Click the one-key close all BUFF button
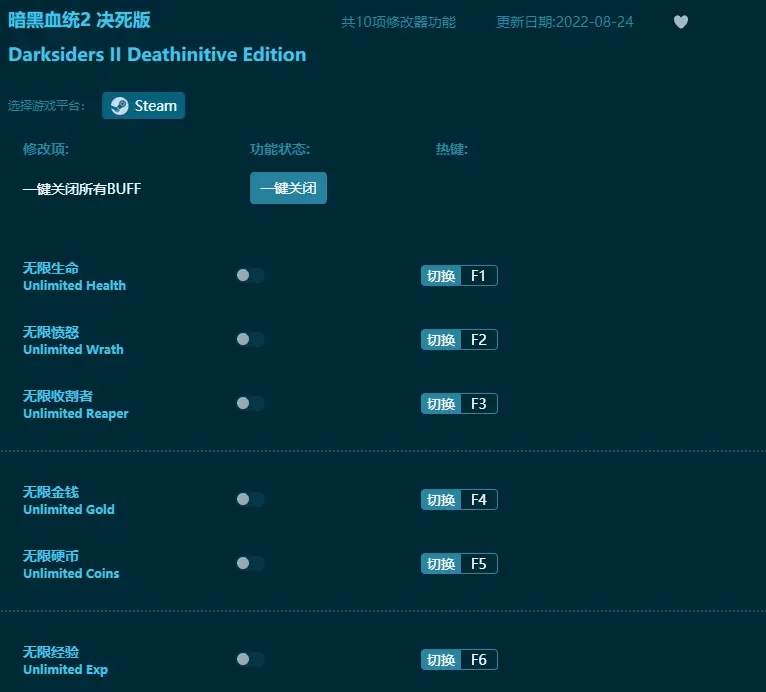The image size is (766, 692). pyautogui.click(x=288, y=188)
